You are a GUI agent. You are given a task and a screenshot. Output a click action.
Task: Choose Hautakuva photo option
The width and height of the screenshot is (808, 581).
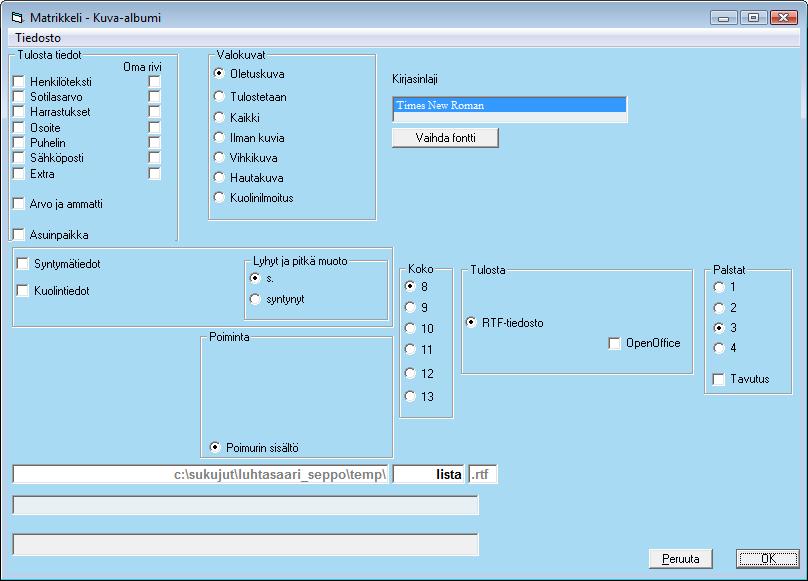(219, 178)
